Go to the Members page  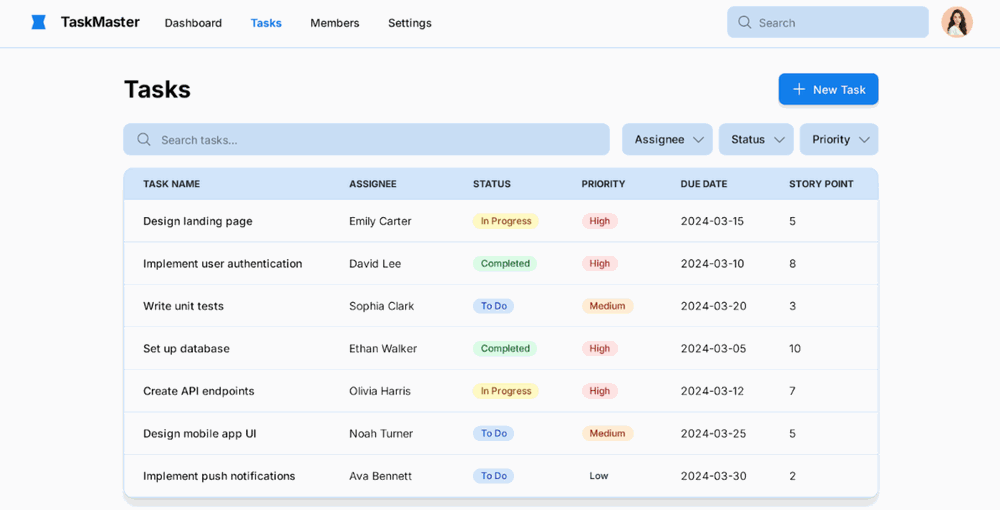pos(335,23)
